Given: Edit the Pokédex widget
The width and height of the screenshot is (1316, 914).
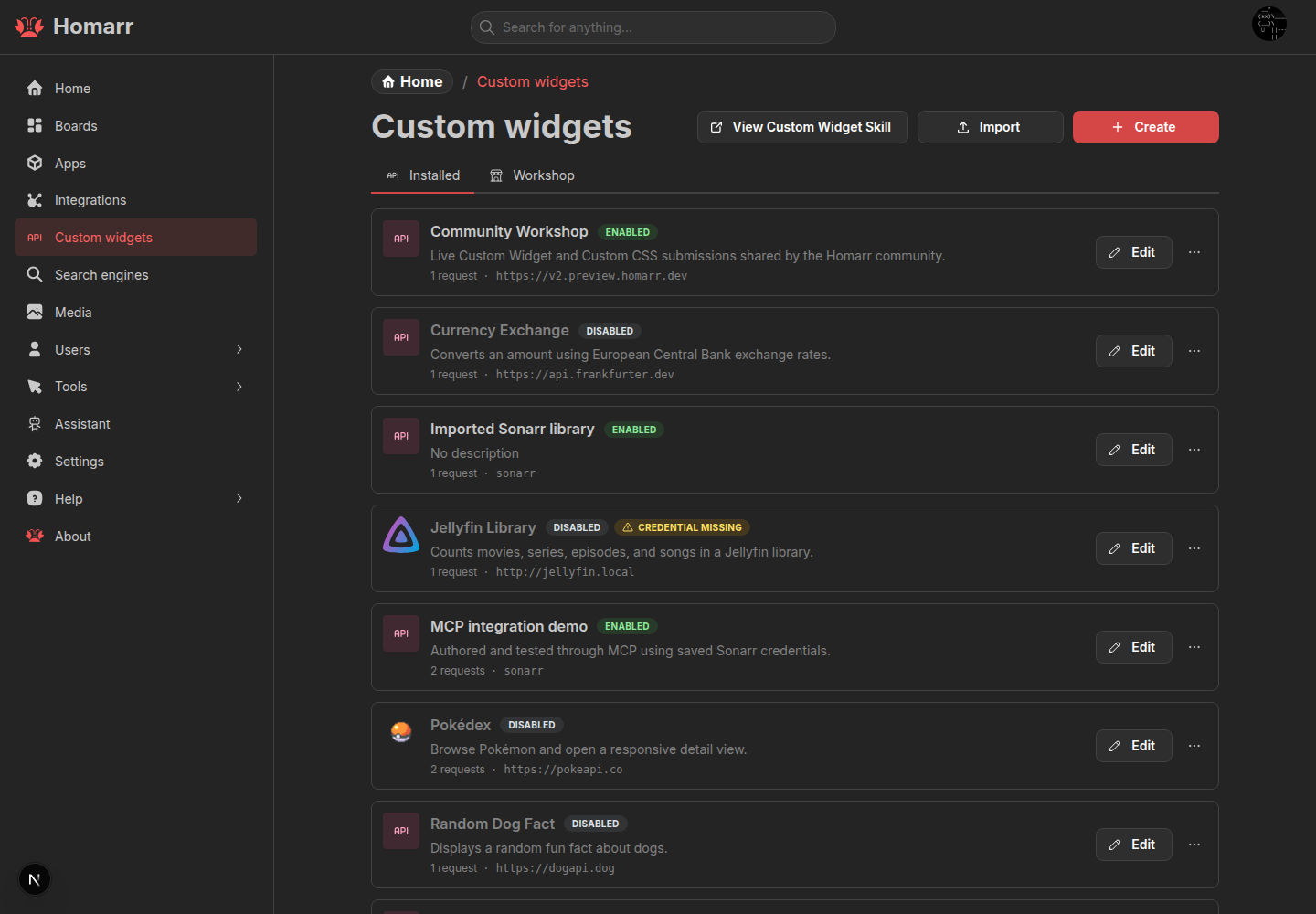Looking at the screenshot, I should pyautogui.click(x=1134, y=746).
